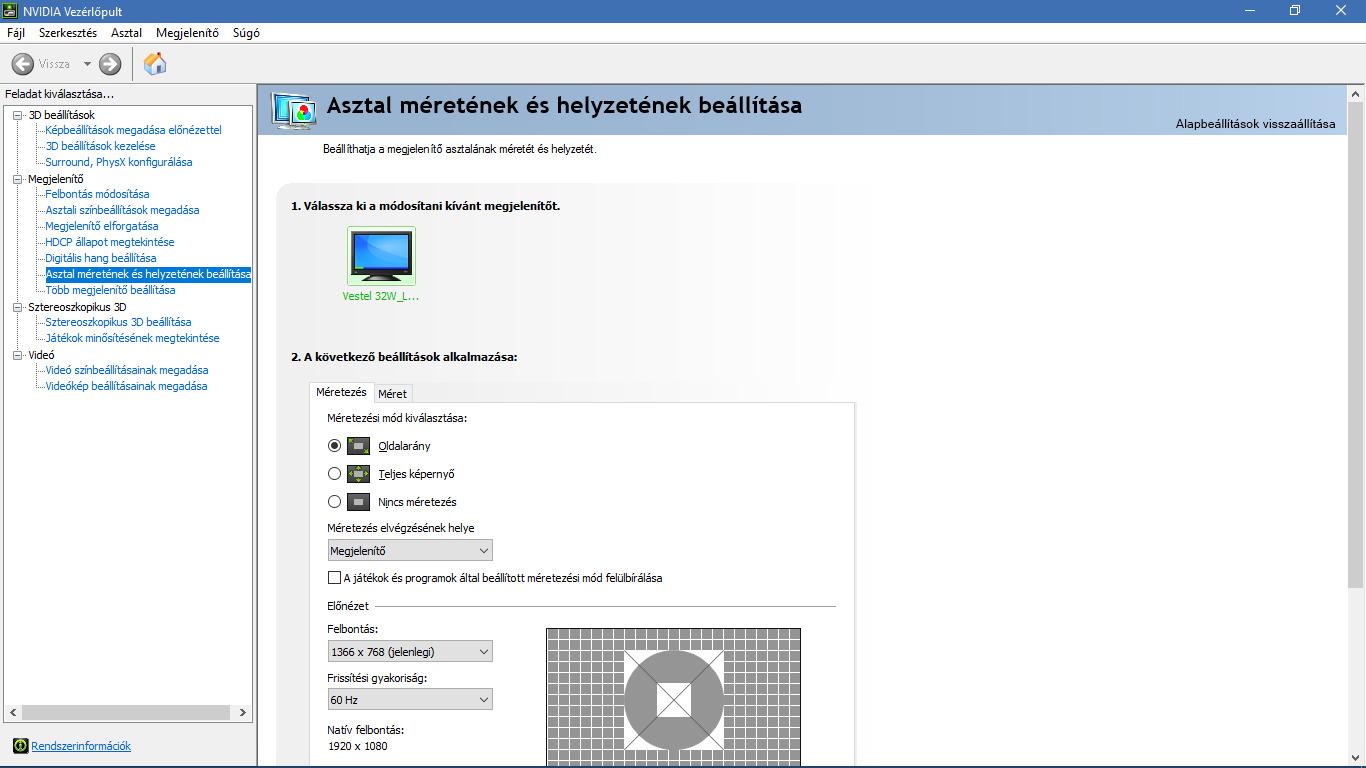Open the Felbontás resolution dropdown
Viewport: 1366px width, 768px height.
[x=410, y=652]
